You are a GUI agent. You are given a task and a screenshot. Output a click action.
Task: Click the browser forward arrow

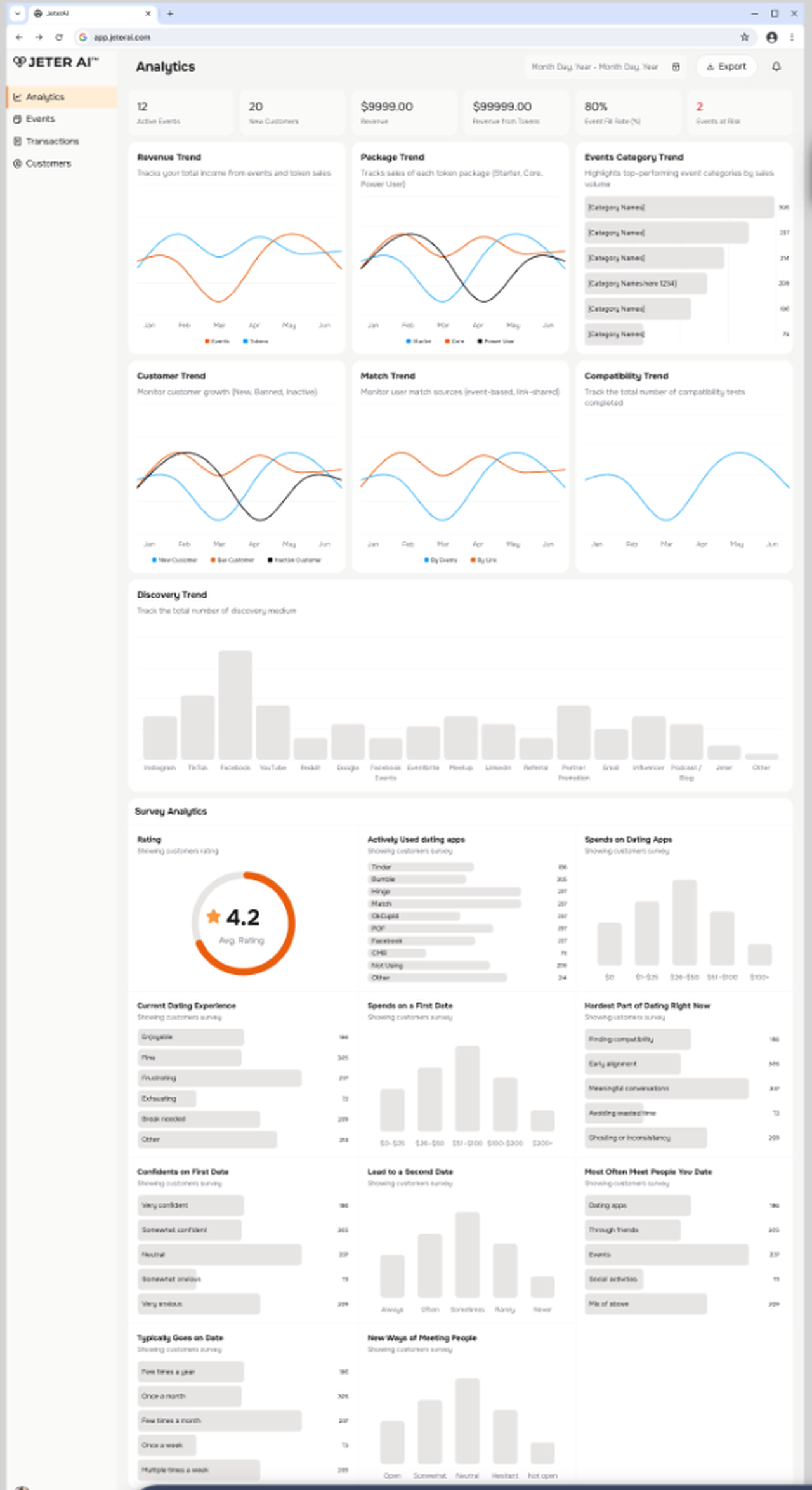(x=39, y=37)
